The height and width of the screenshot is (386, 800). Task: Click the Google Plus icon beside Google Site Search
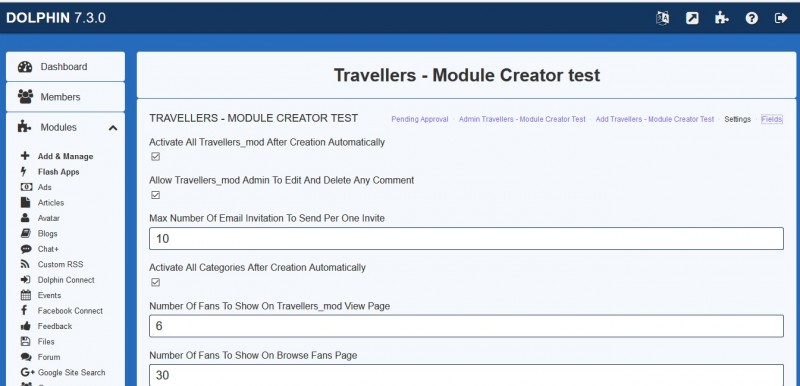28,372
